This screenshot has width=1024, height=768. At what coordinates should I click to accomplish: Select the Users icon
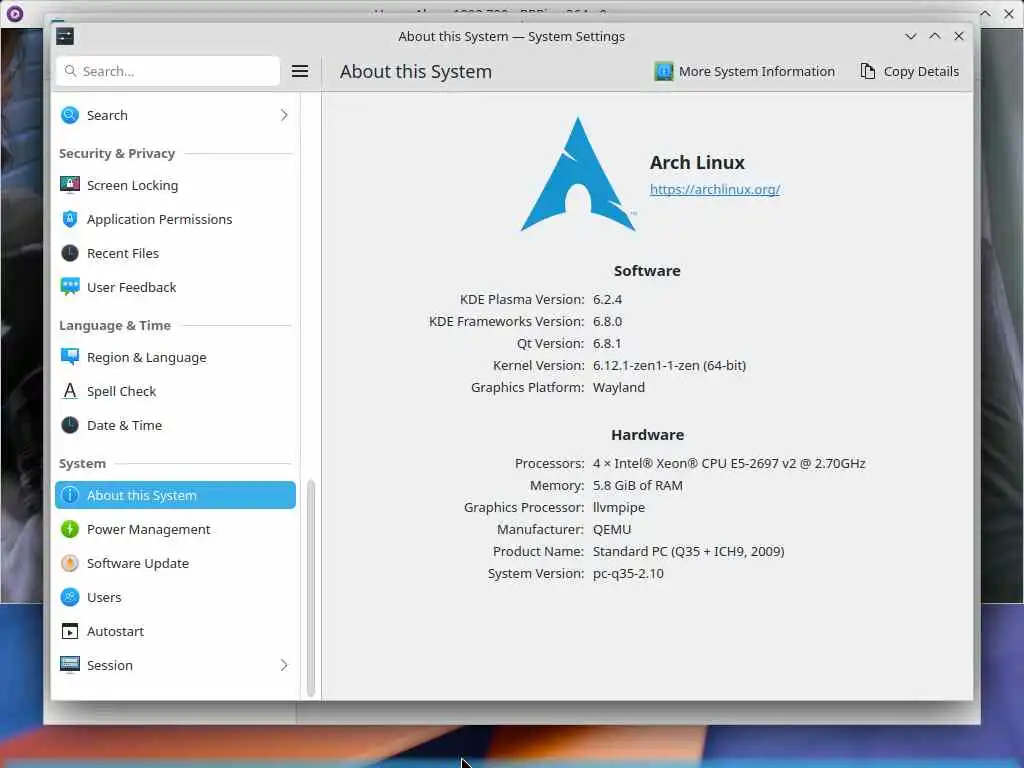click(x=70, y=597)
